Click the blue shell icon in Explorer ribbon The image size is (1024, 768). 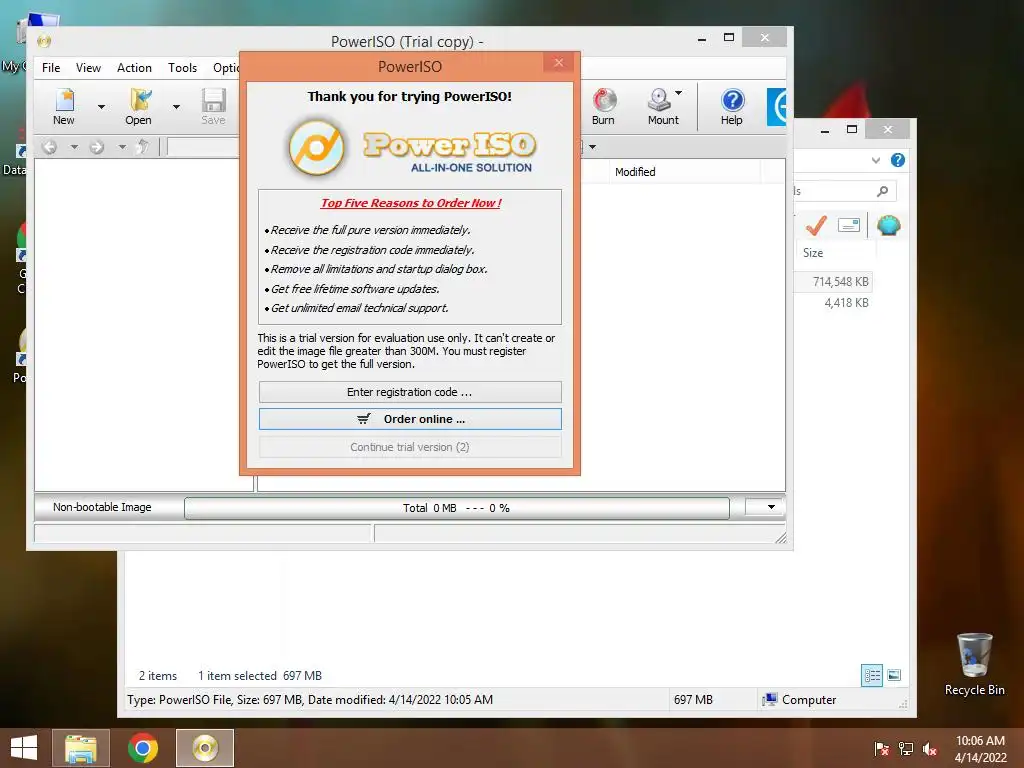tap(889, 225)
